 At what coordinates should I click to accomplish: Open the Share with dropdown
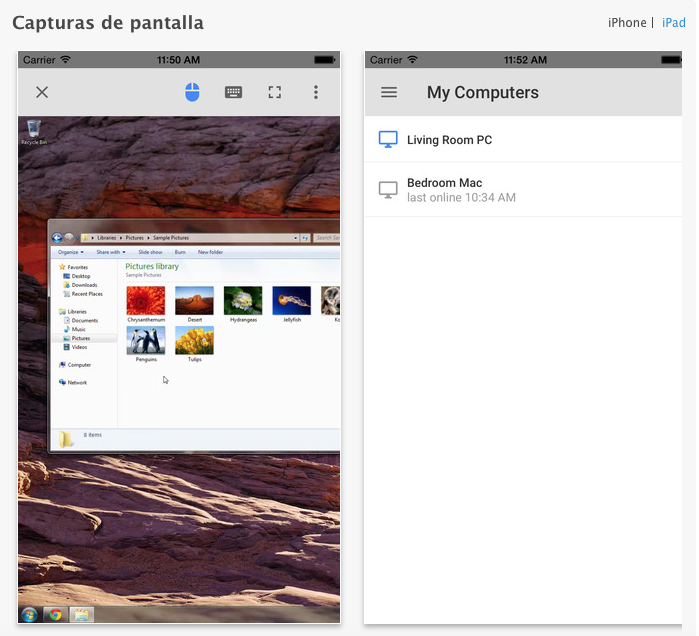110,252
